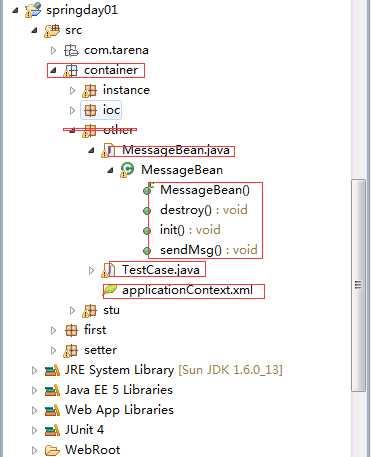The height and width of the screenshot is (457, 371).
Task: Collapse the MessageBean.java node
Action: tap(92, 150)
